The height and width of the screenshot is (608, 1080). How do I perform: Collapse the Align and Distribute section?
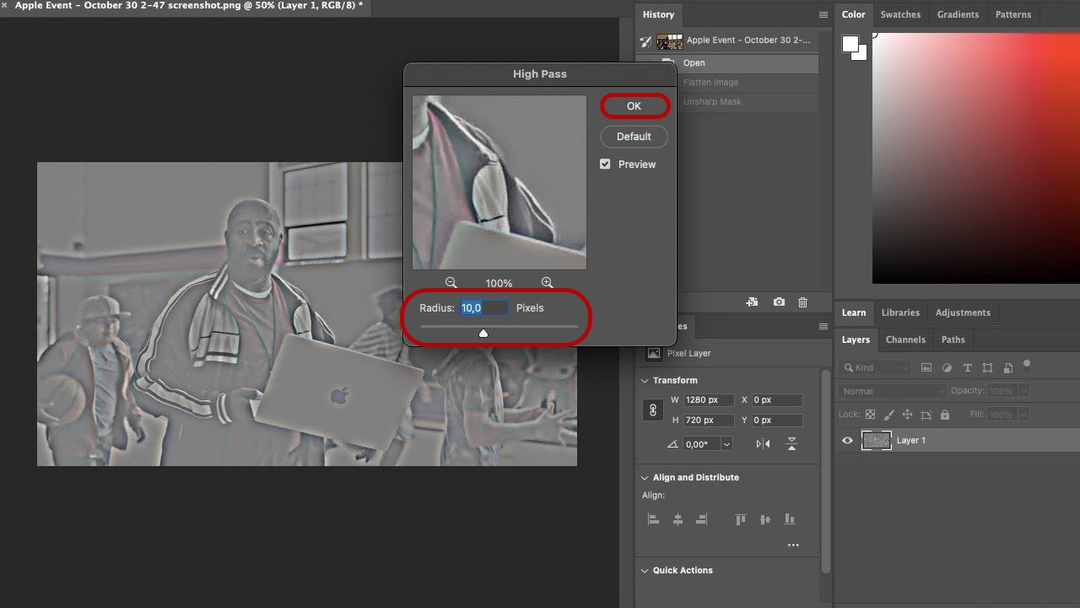click(x=643, y=478)
